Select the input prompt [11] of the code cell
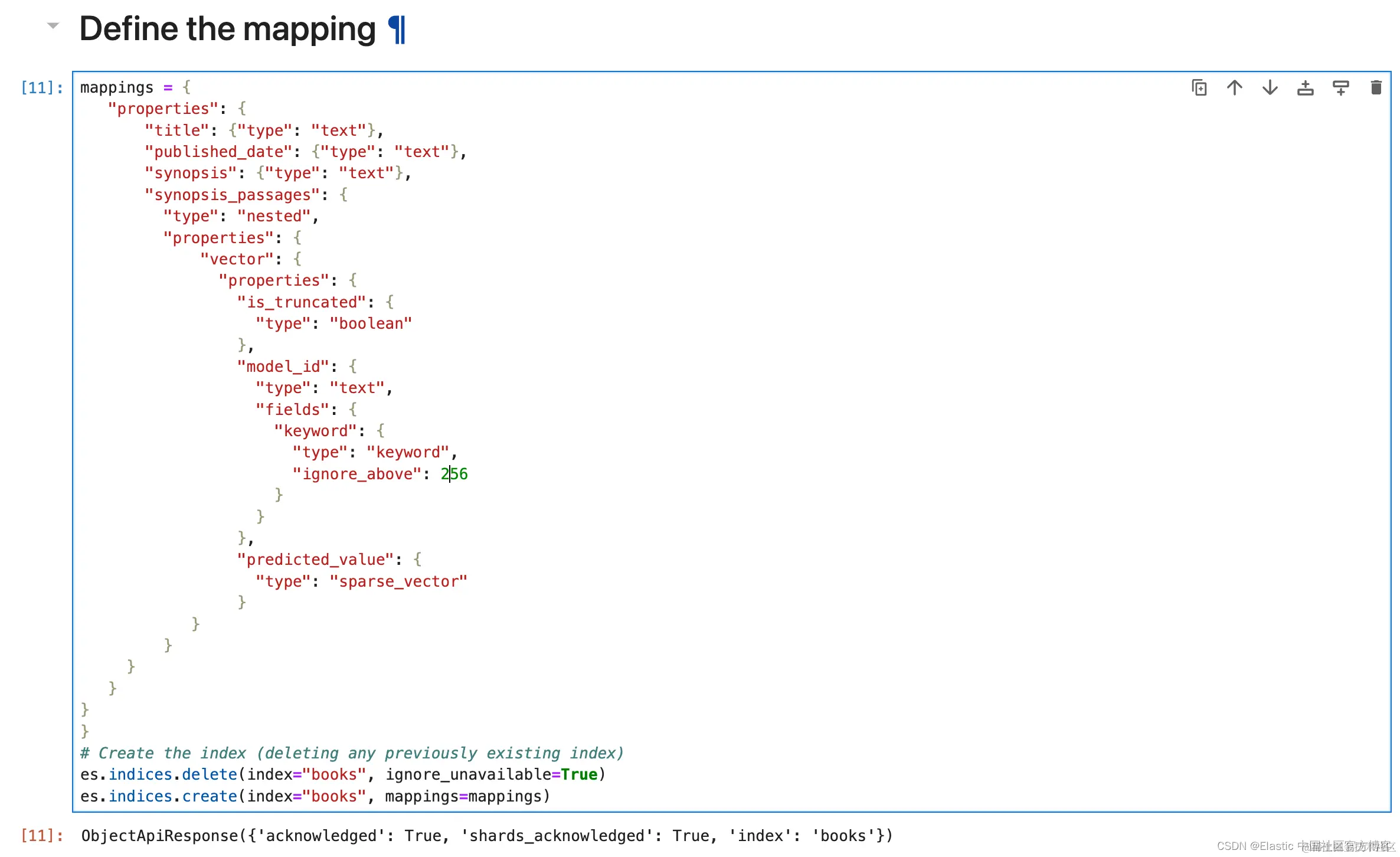This screenshot has width=1400, height=857. 41,88
